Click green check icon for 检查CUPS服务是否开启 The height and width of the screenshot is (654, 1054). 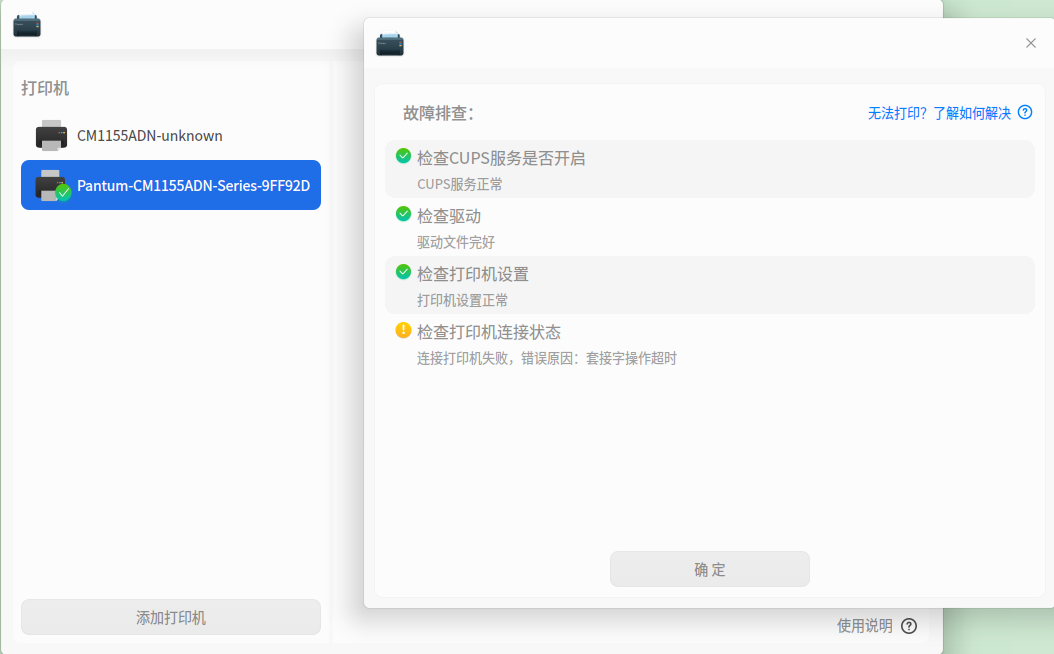[403, 156]
